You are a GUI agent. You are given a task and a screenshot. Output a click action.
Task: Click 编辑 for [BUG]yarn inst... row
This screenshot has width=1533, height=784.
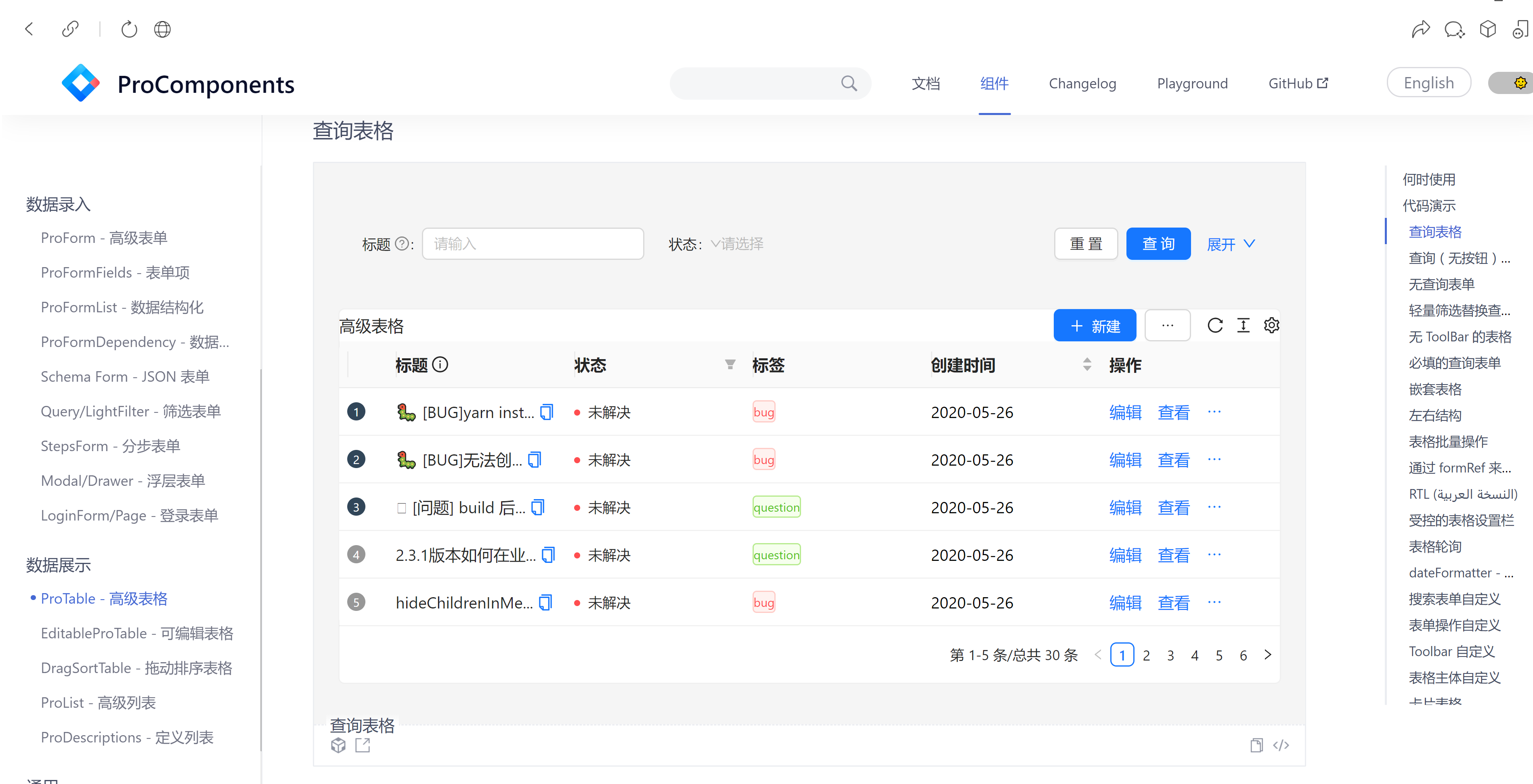pyautogui.click(x=1125, y=412)
